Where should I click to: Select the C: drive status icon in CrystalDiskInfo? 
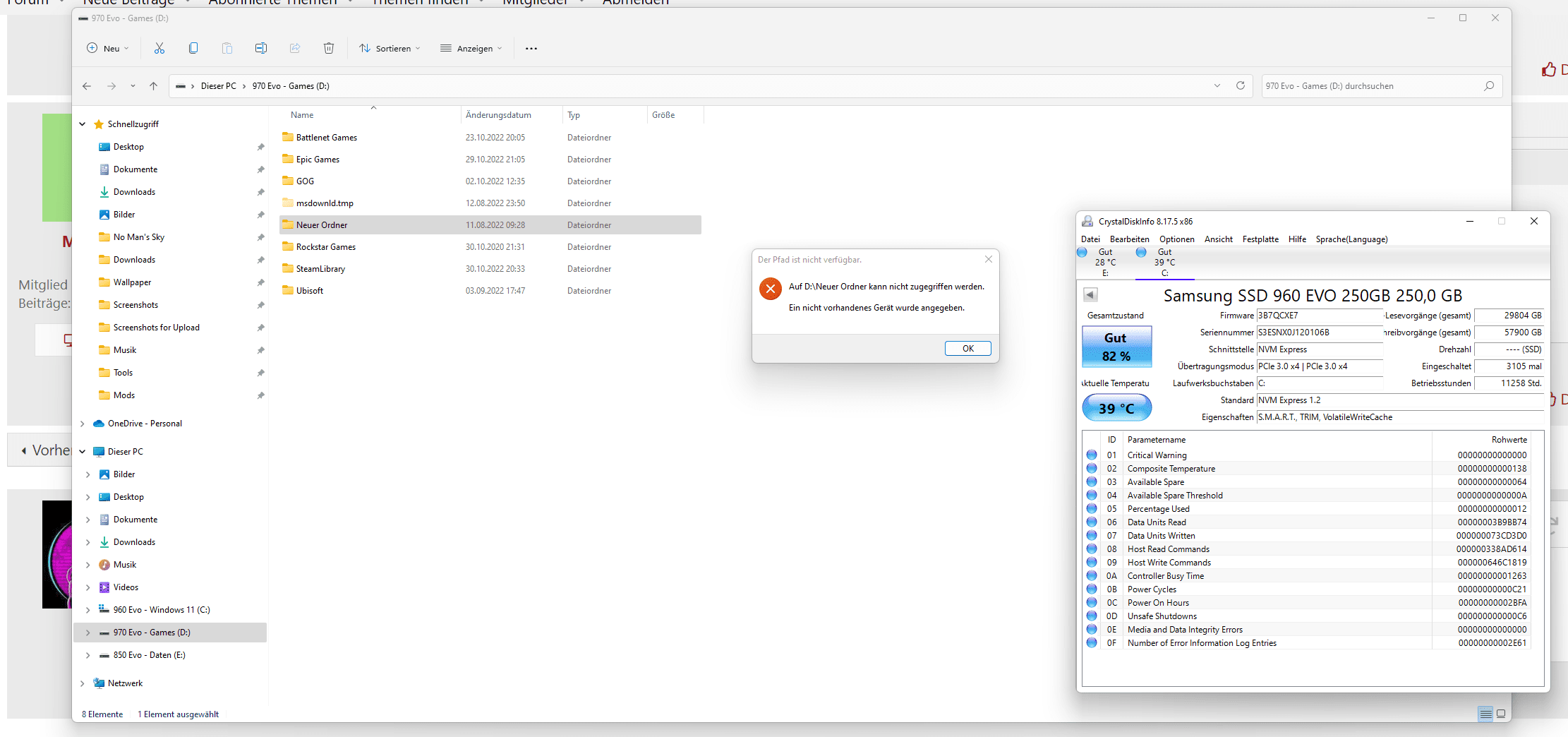(x=1141, y=252)
